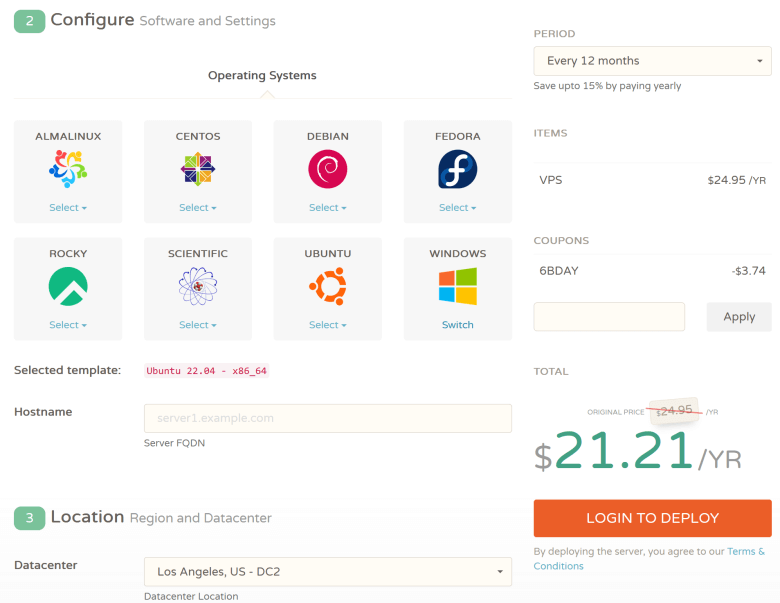
Task: Click the Windows logo icon
Action: (458, 286)
